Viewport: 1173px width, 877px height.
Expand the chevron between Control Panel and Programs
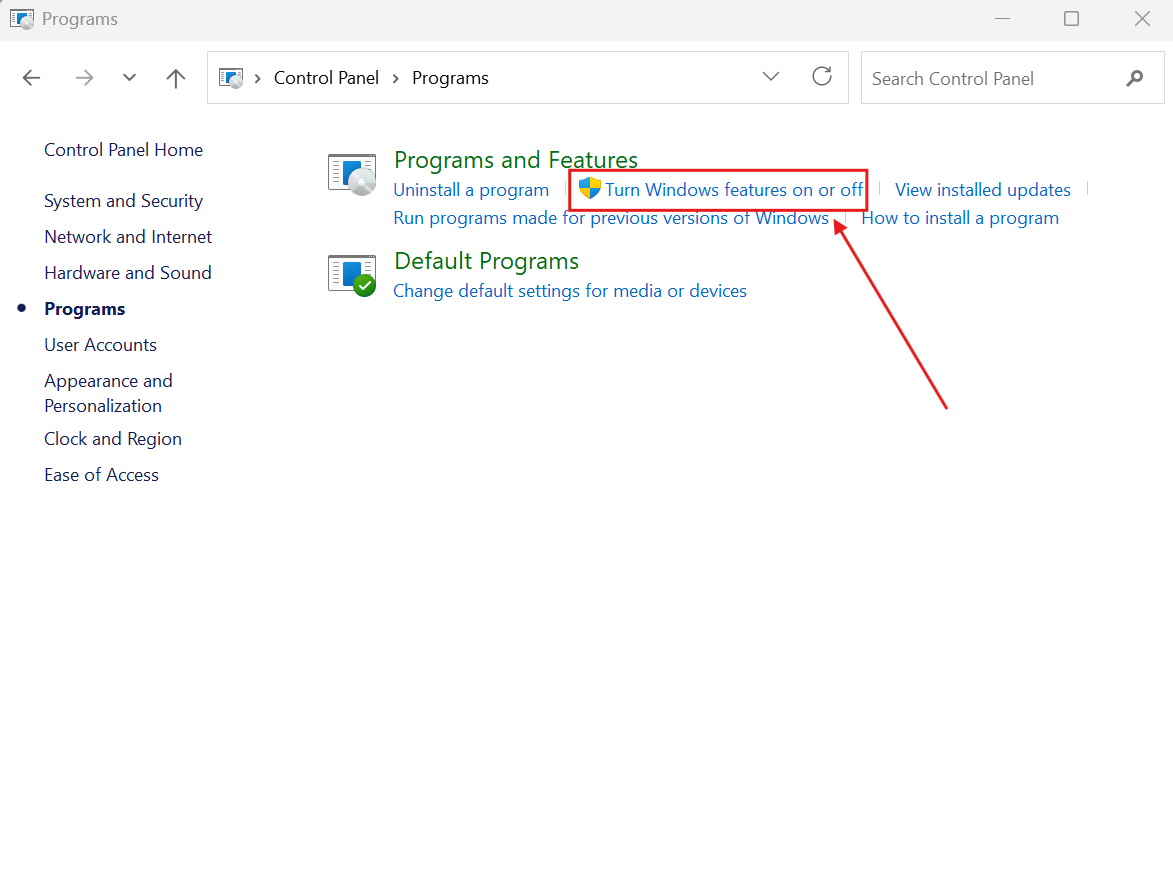click(396, 79)
